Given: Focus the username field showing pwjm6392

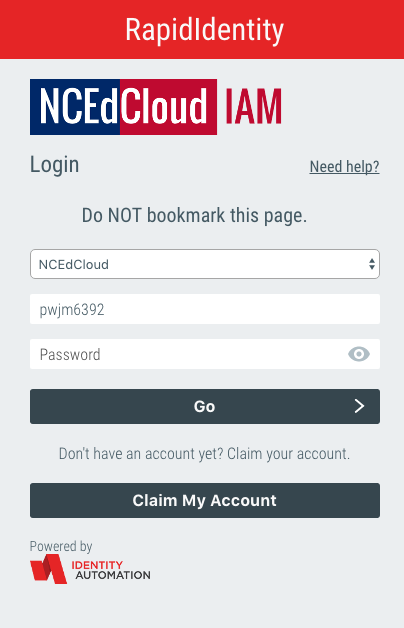Looking at the screenshot, I should 205,309.
